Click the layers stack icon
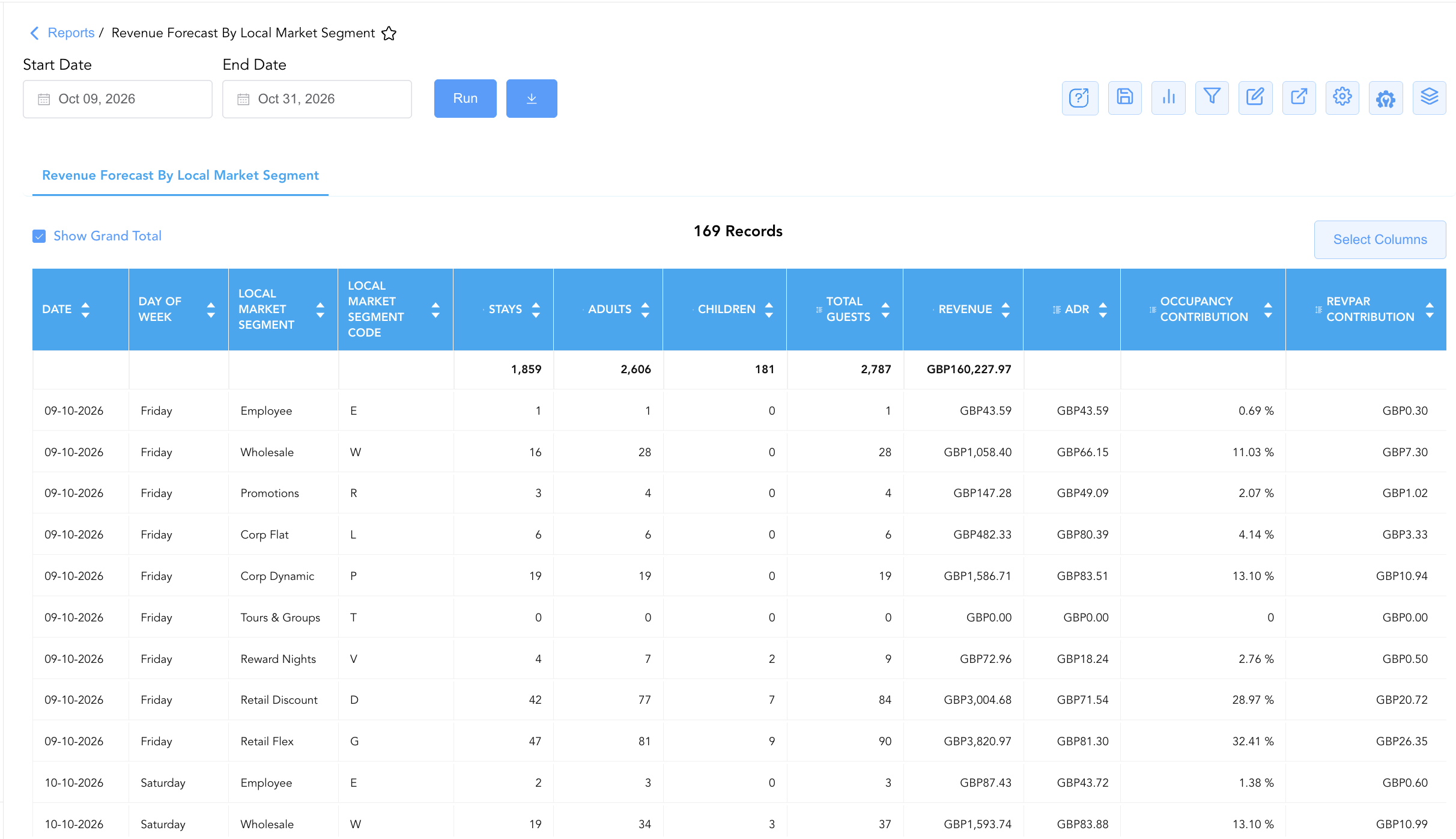The height and width of the screenshot is (839, 1456). pos(1430,98)
